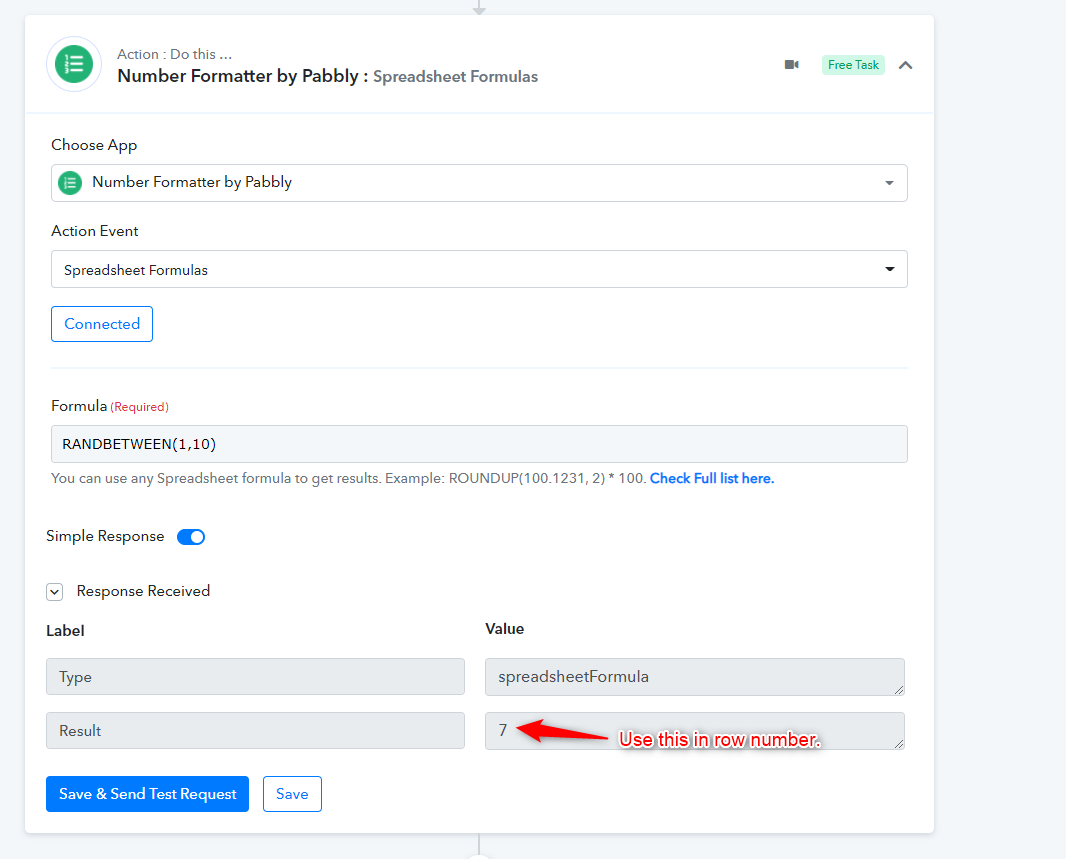The height and width of the screenshot is (859, 1066).
Task: Click the 'Value' column header
Action: (x=504, y=629)
